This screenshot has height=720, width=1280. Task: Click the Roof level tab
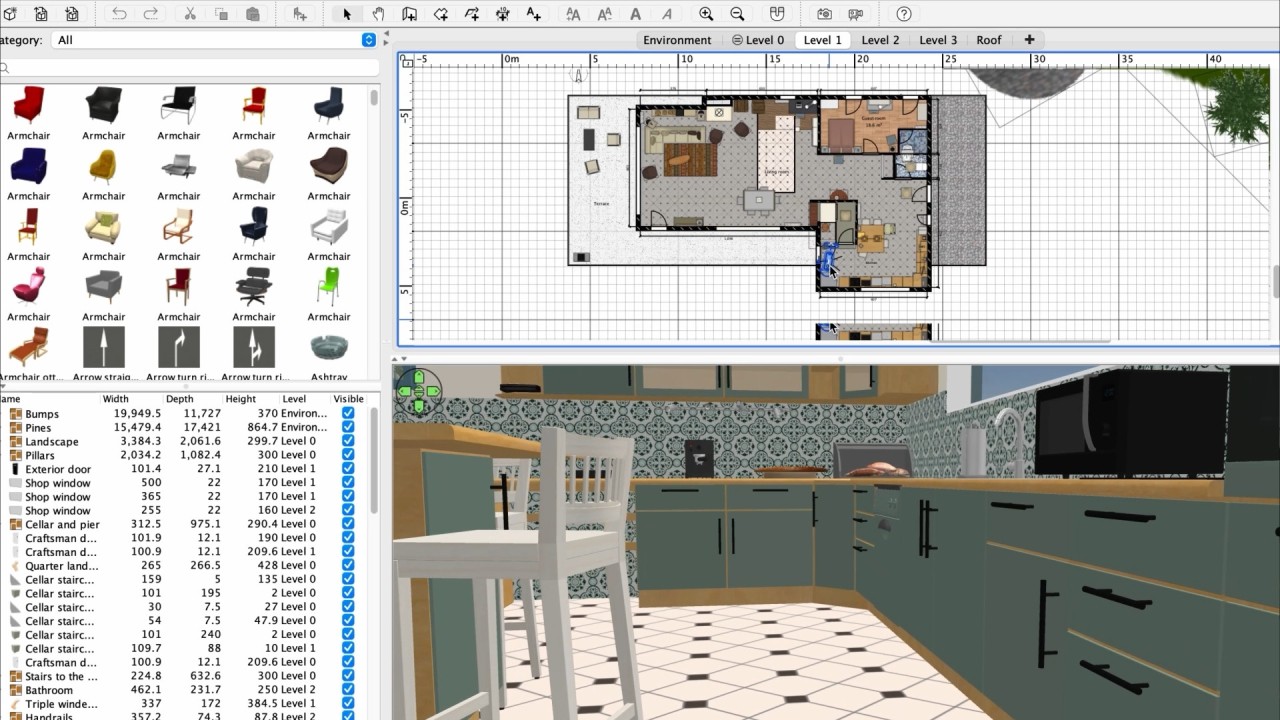click(x=988, y=40)
